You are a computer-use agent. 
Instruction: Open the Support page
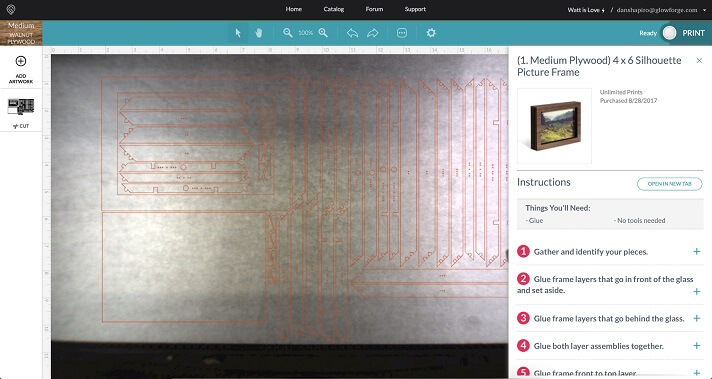[415, 9]
